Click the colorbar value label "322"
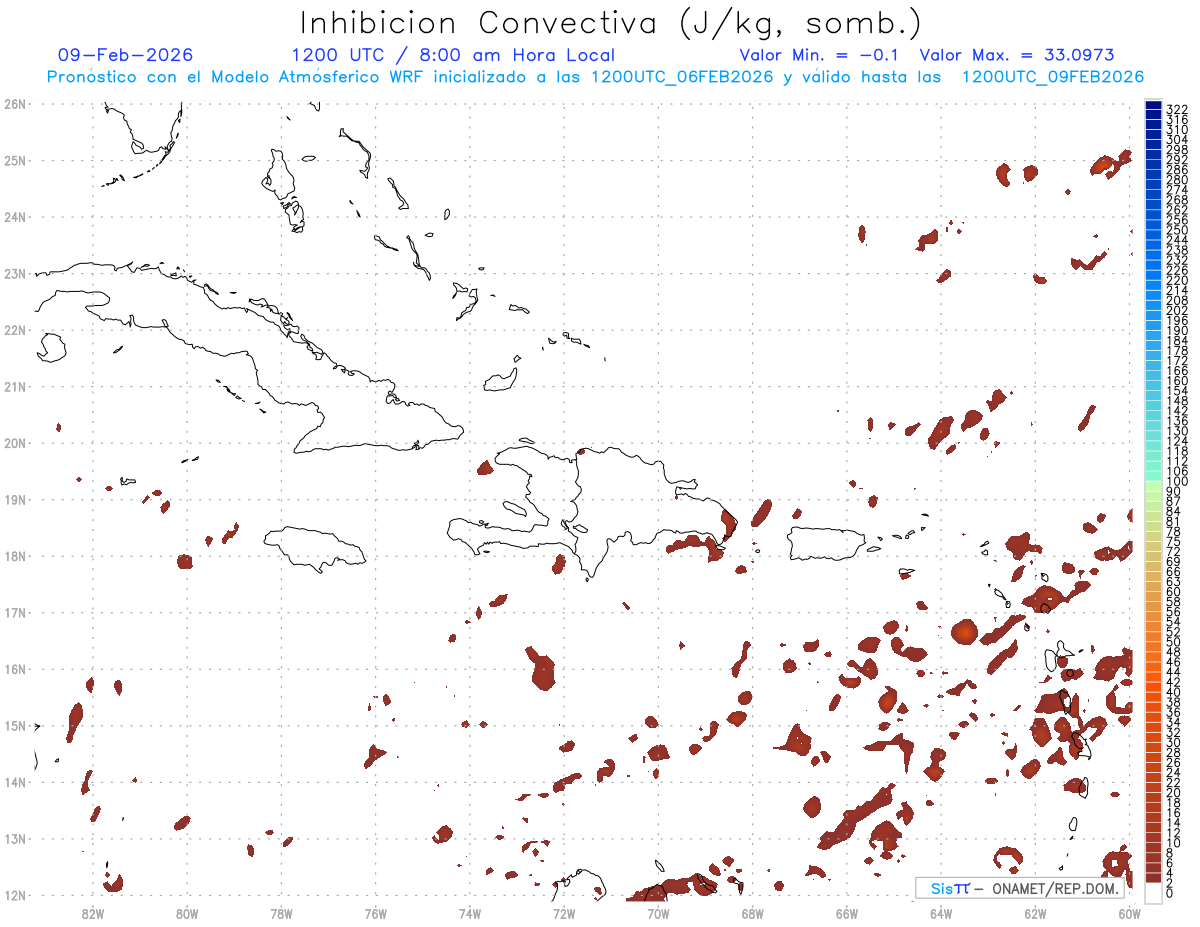1200x927 pixels. 1177,109
